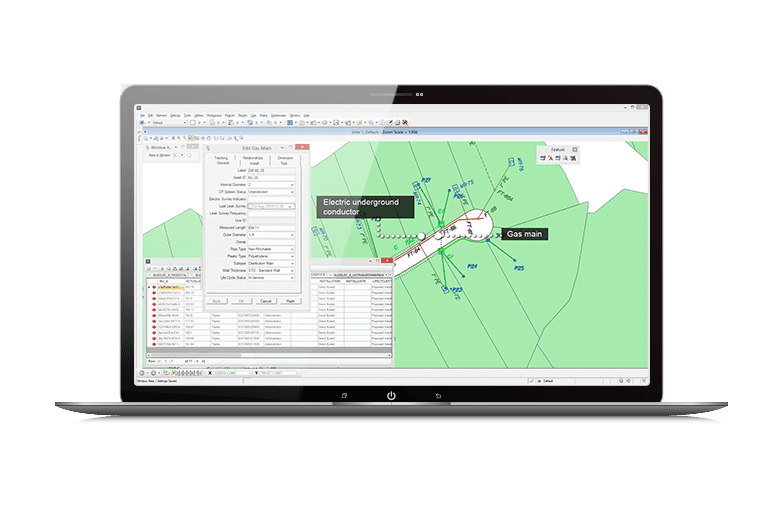Click the first circle snap icon in the bottom toolbar
This screenshot has height=508, width=782.
click(x=142, y=373)
